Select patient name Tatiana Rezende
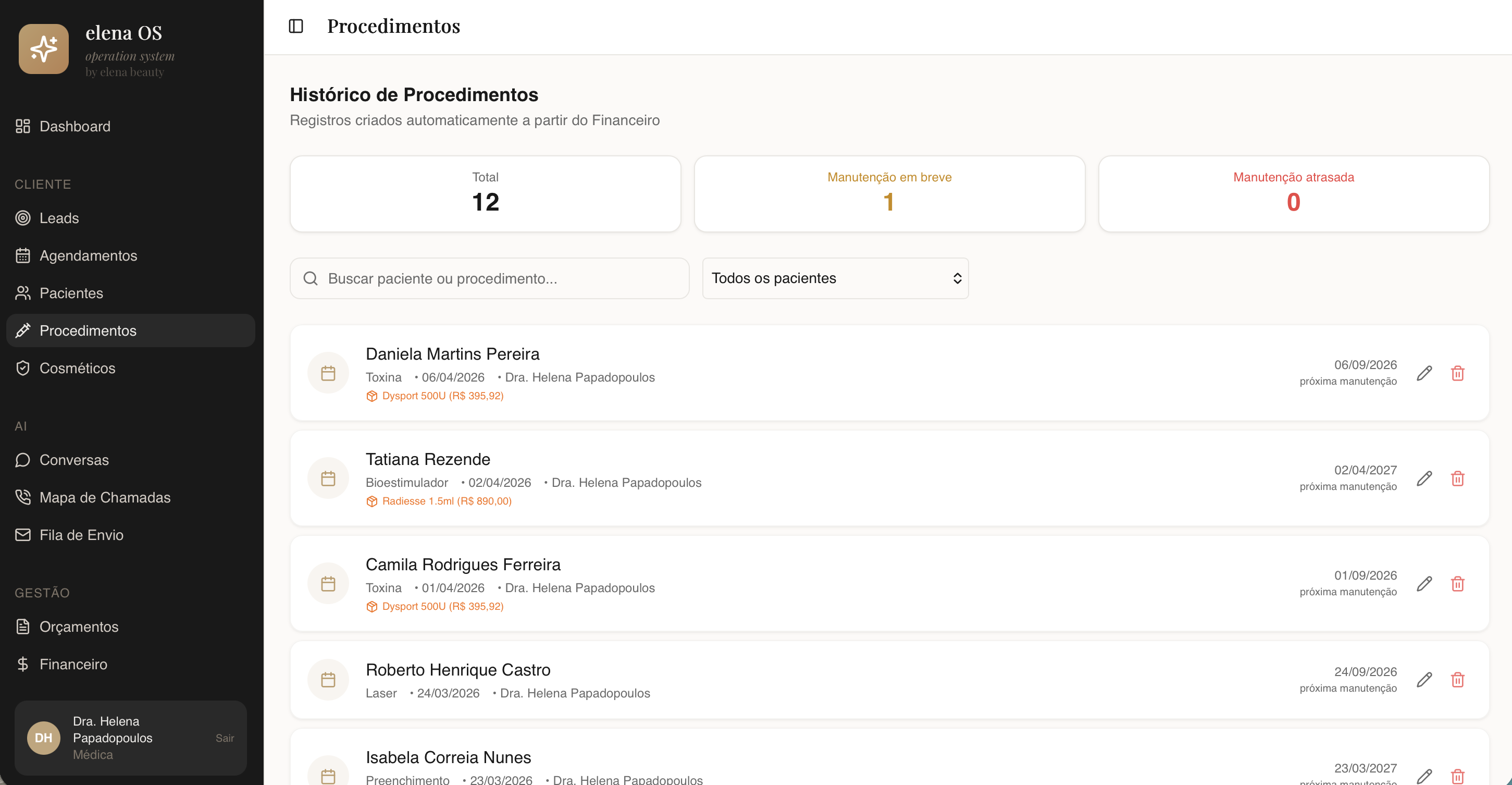The width and height of the screenshot is (1512, 785). [428, 459]
